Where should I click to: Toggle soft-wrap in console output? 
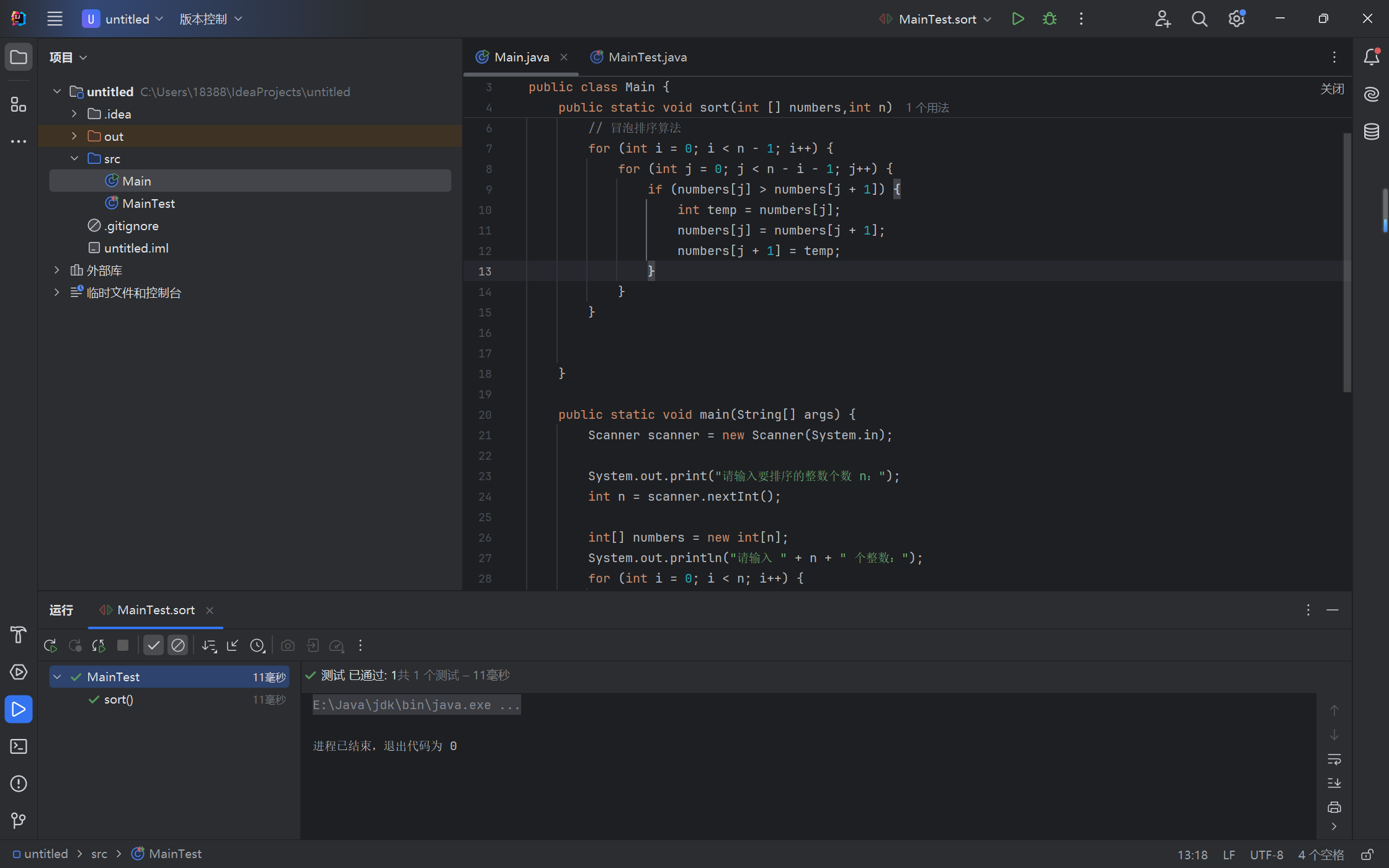pyautogui.click(x=1334, y=759)
